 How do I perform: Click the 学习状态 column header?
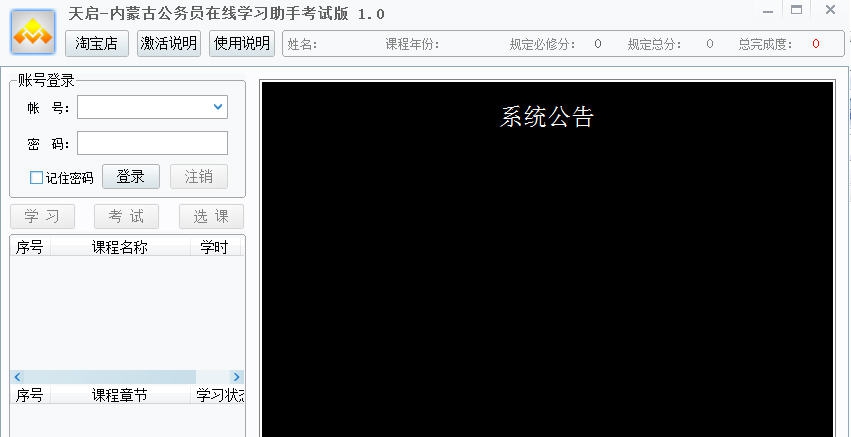click(218, 396)
